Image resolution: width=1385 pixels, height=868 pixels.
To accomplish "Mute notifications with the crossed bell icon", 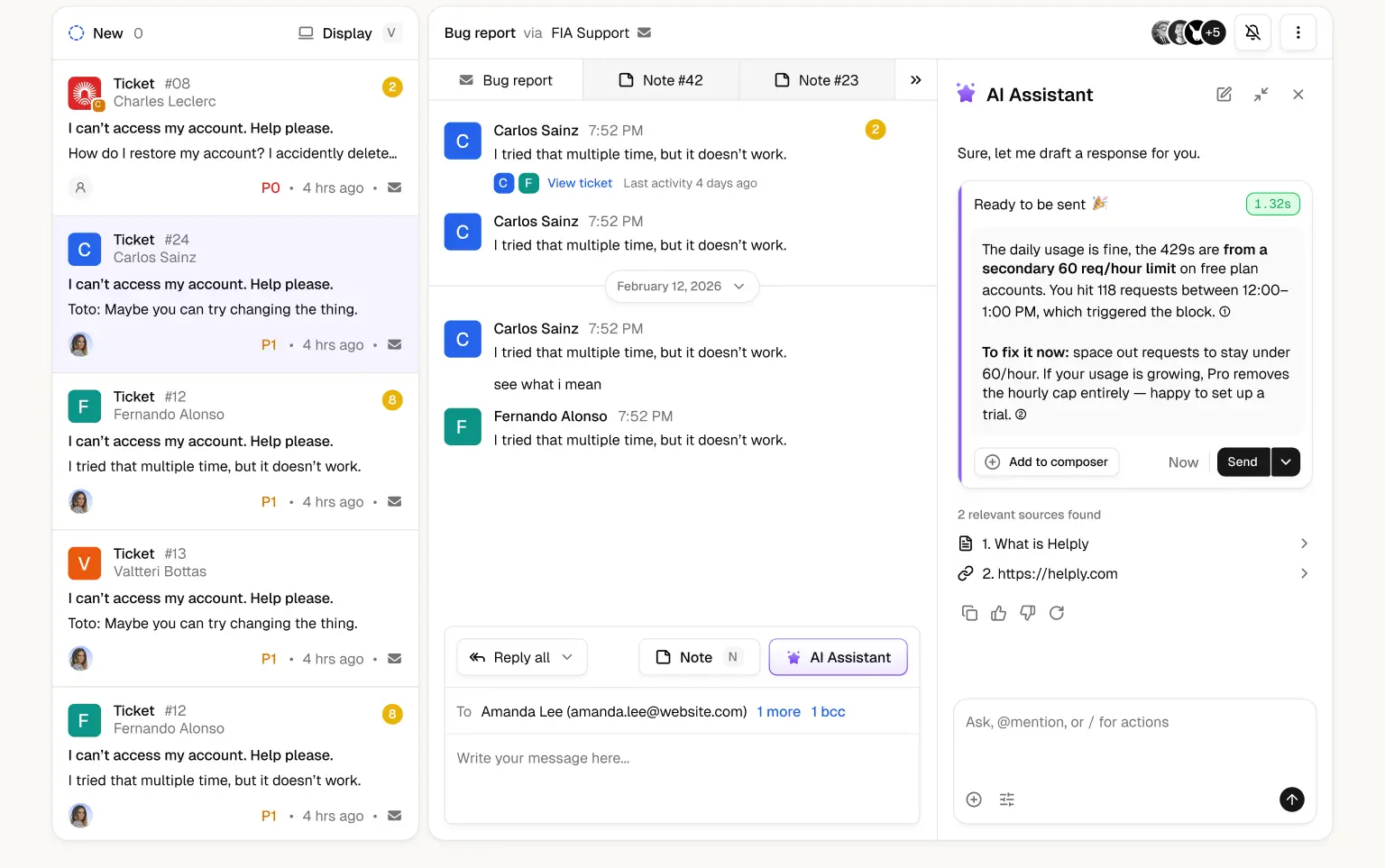I will 1252,32.
